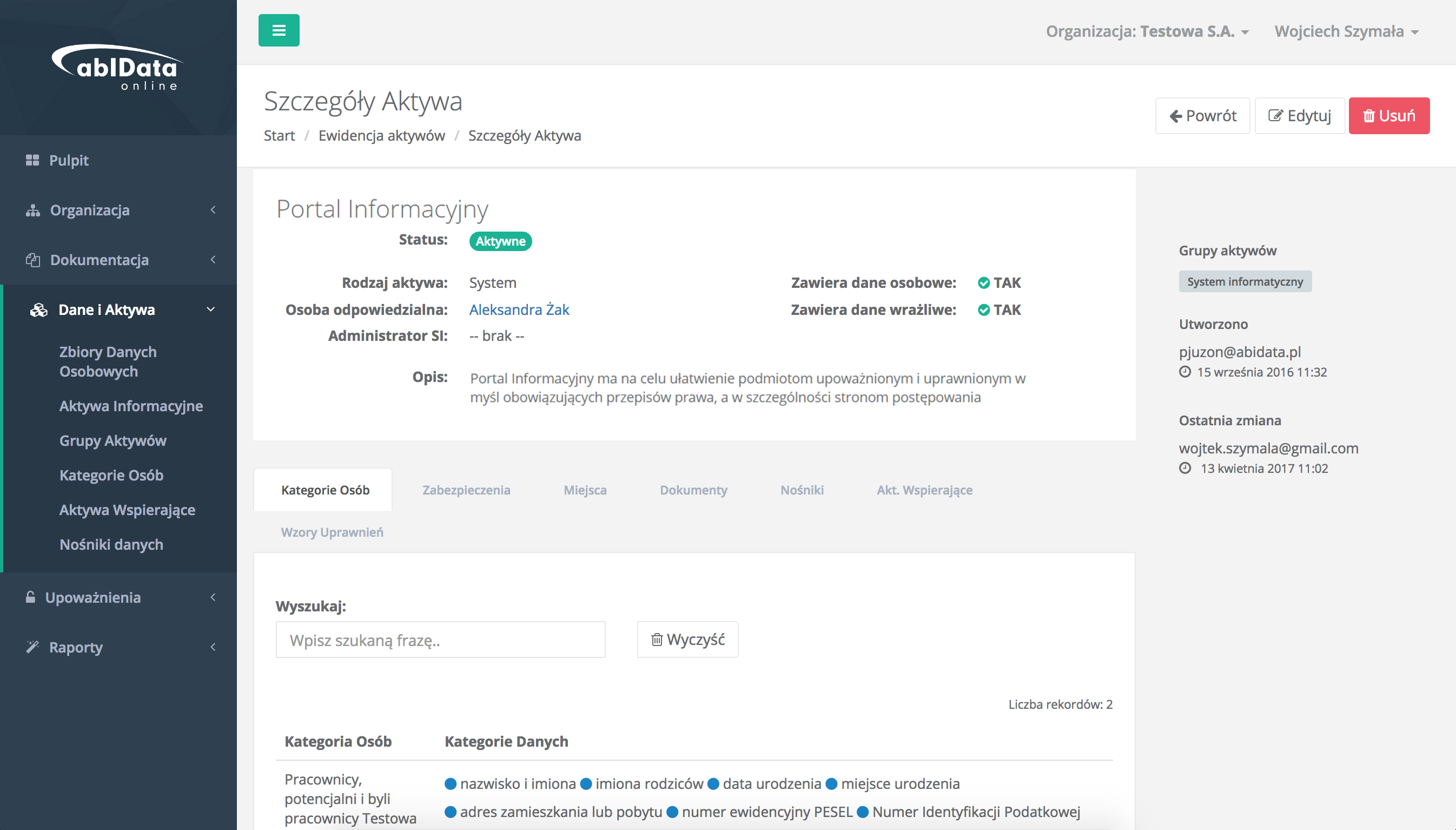The width and height of the screenshot is (1456, 830).
Task: Click the wojtek.szymala@gmail.com email text
Action: pyautogui.click(x=1268, y=448)
